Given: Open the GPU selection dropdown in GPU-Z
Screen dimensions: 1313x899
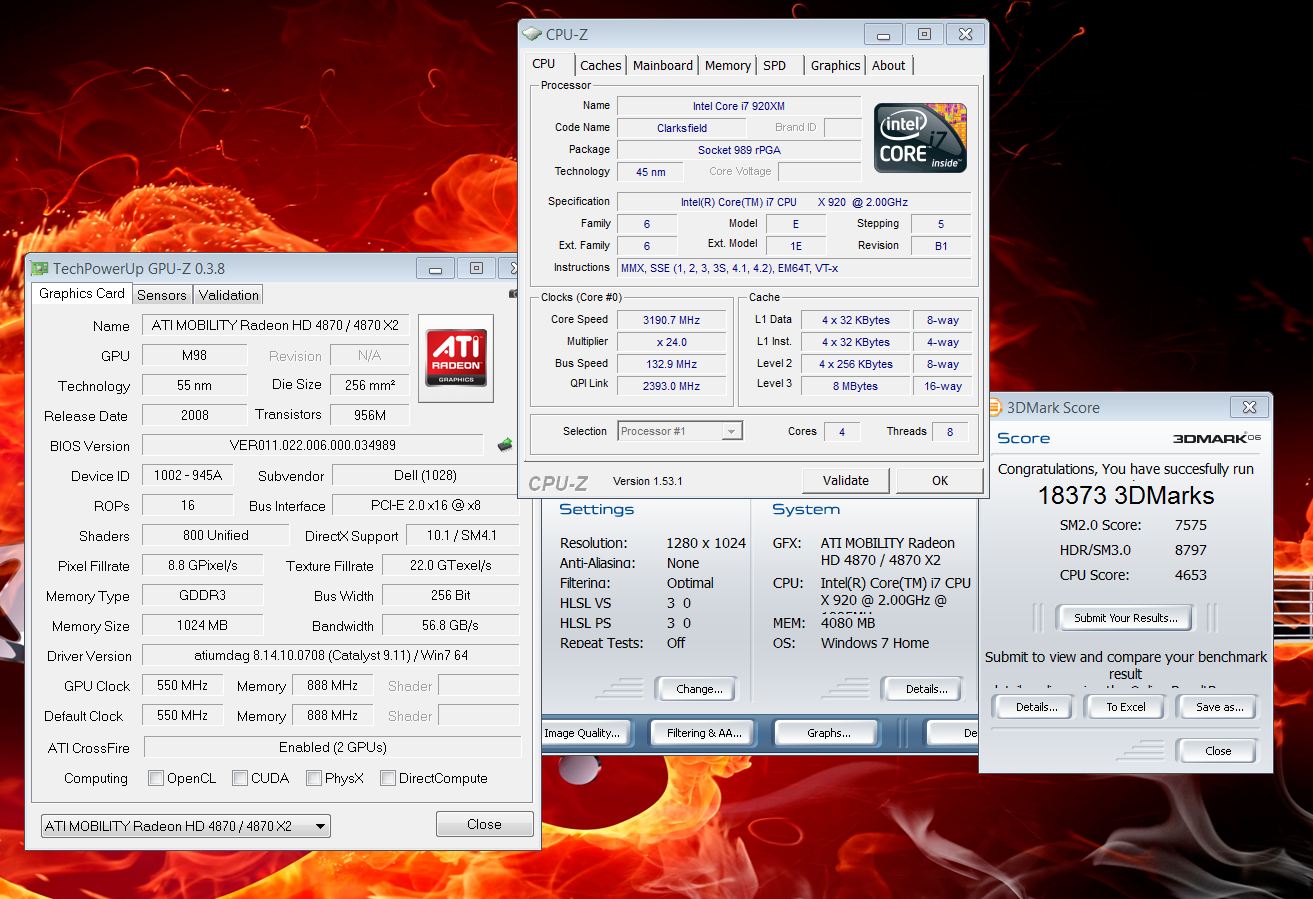Looking at the screenshot, I should 185,826.
